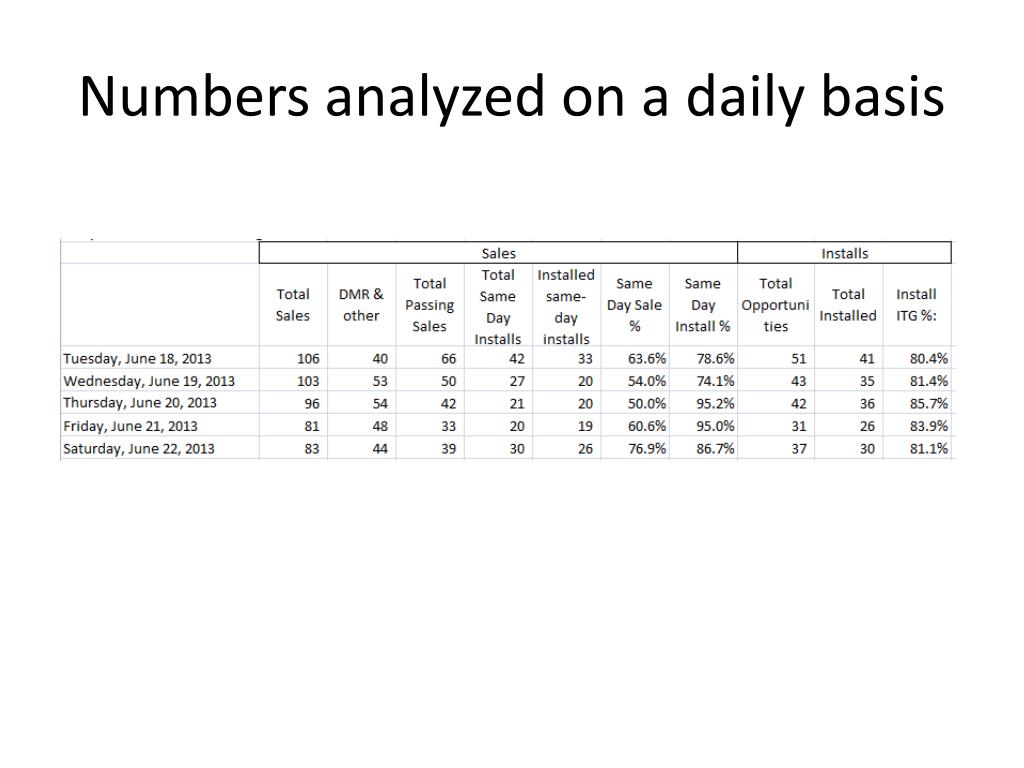Click the Total Opportunities column header
This screenshot has height=768, width=1024.
(775, 305)
